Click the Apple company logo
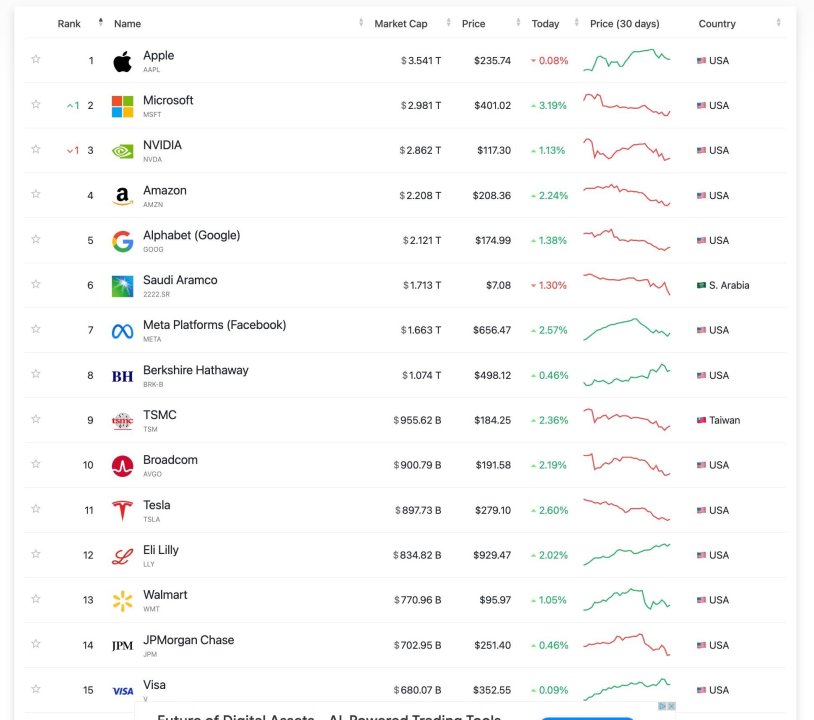The width and height of the screenshot is (814, 720). (x=122, y=61)
